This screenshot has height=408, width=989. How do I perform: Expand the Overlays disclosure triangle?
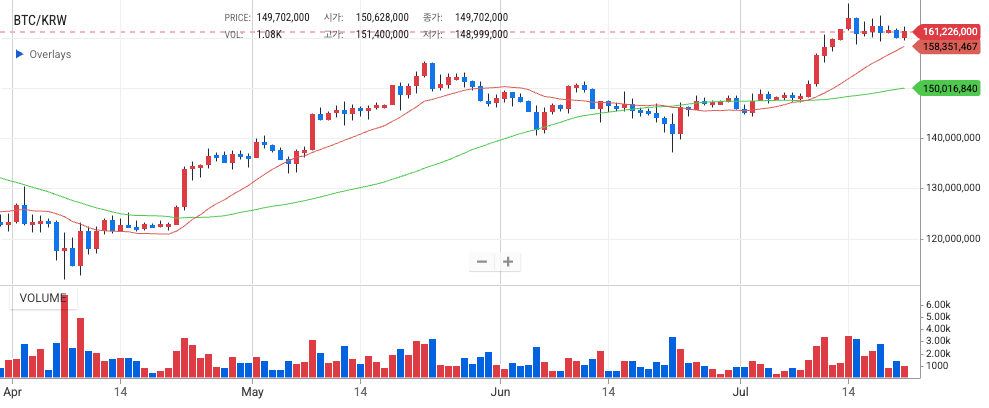[x=19, y=54]
